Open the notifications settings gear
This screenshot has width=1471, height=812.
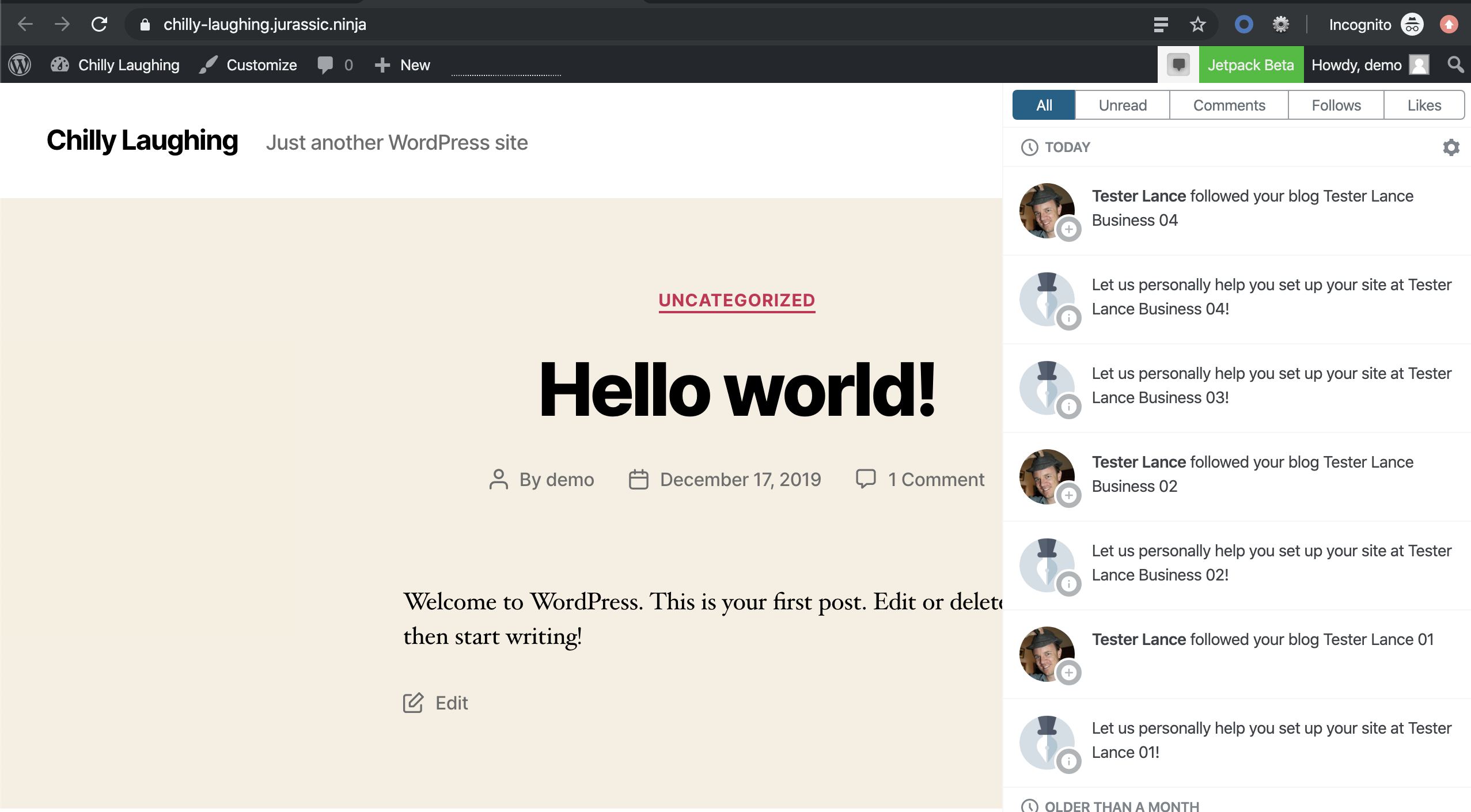[1451, 147]
